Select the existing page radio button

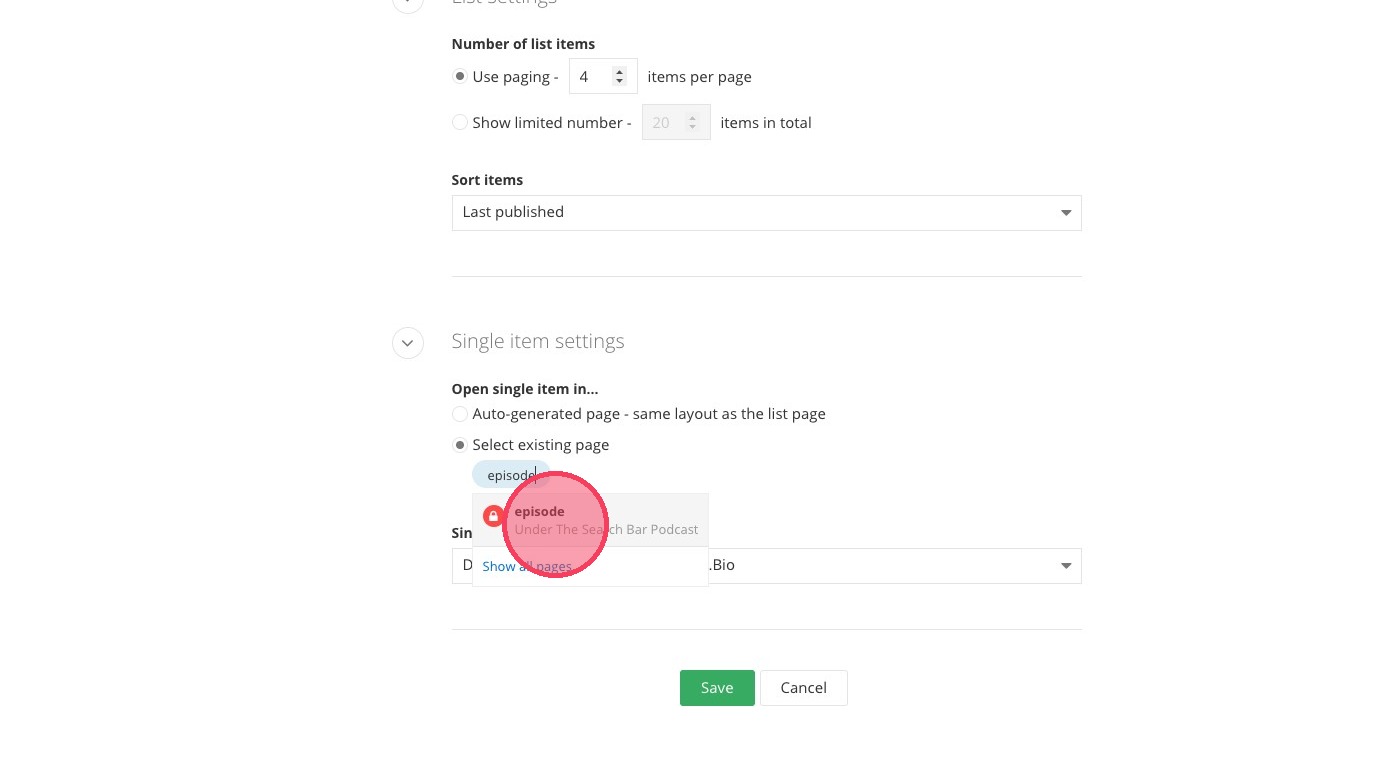(460, 445)
